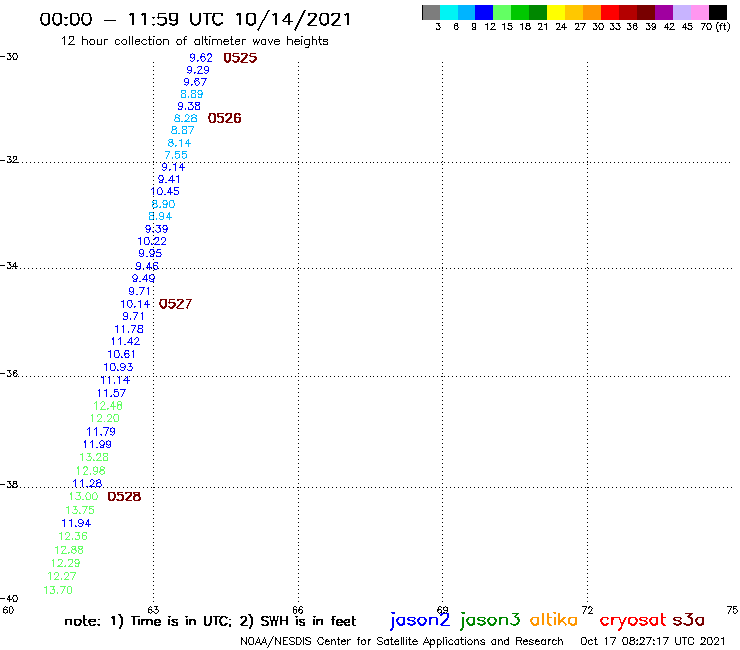Image resolution: width=740 pixels, height=650 pixels.
Task: Click the green reading 13.28
Action: pyautogui.click(x=94, y=457)
